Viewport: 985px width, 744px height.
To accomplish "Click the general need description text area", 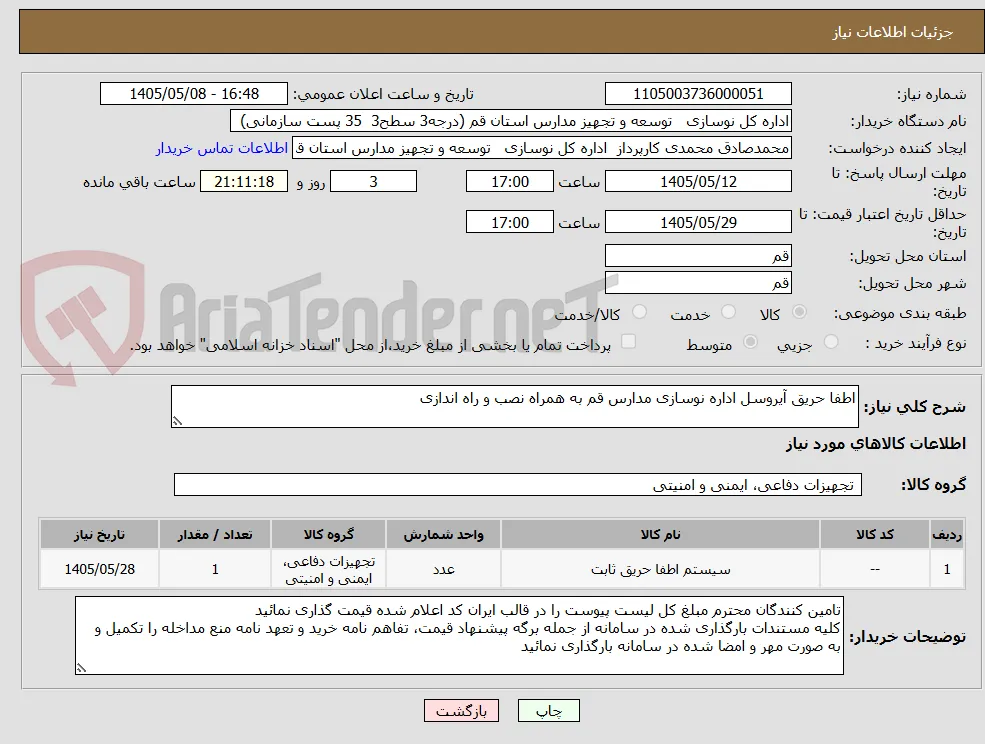I will [514, 407].
